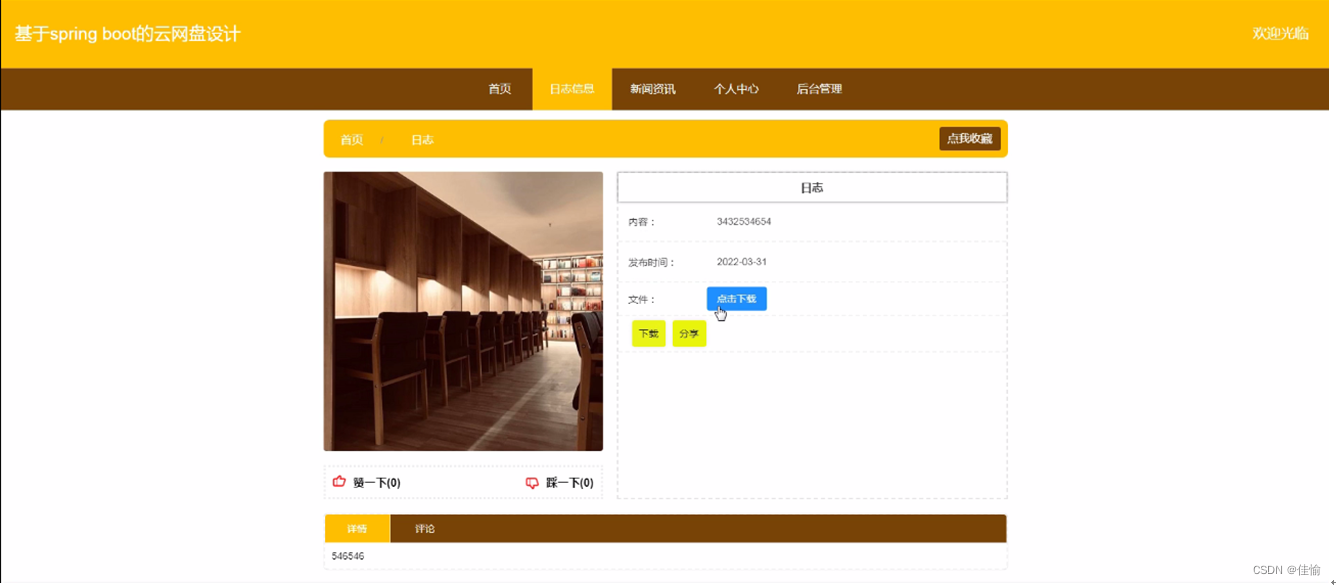Screen dimensions: 1336x585
Task: Open 个人中心 in the navigation bar
Action: click(736, 89)
